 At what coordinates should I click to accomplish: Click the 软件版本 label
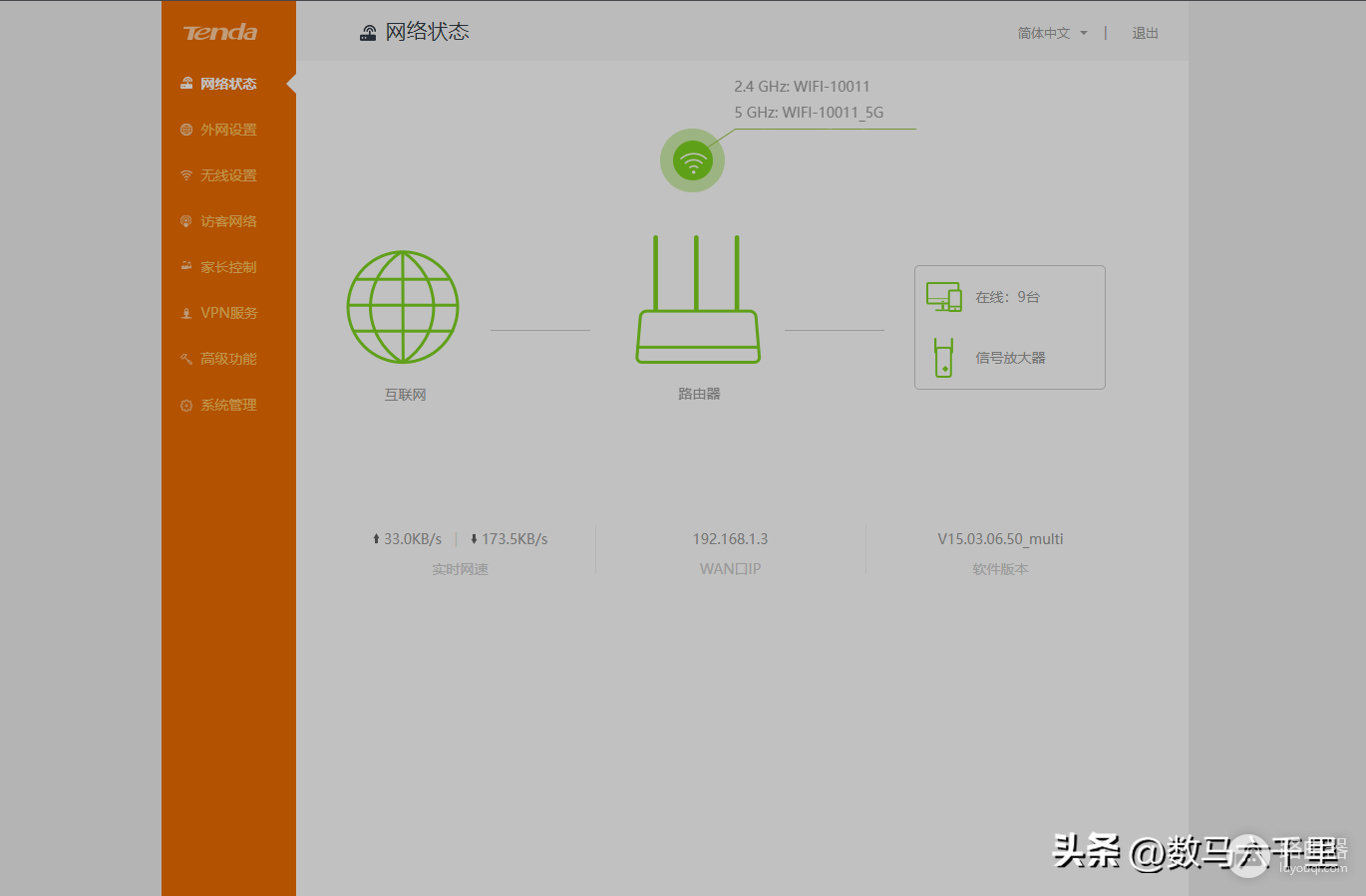tap(1000, 569)
